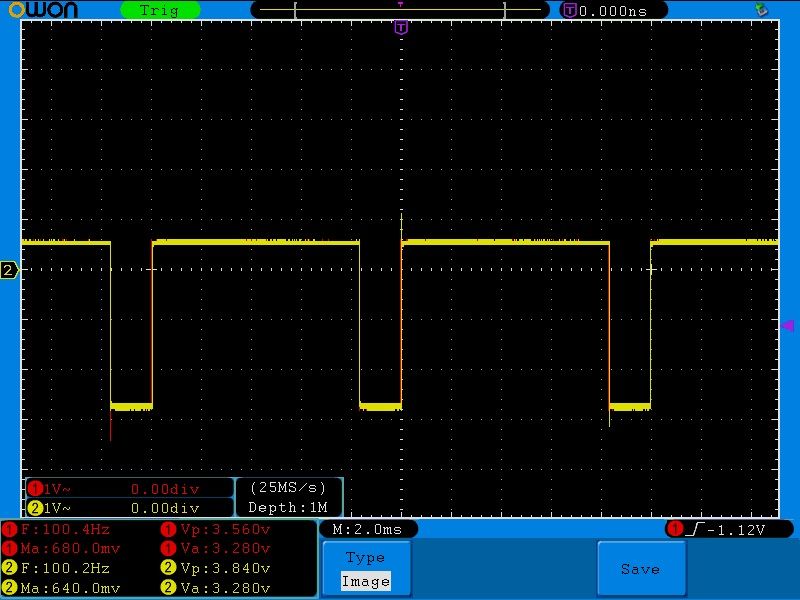
Task: Click the red channel 1 icon in scale box
Action: 35,488
